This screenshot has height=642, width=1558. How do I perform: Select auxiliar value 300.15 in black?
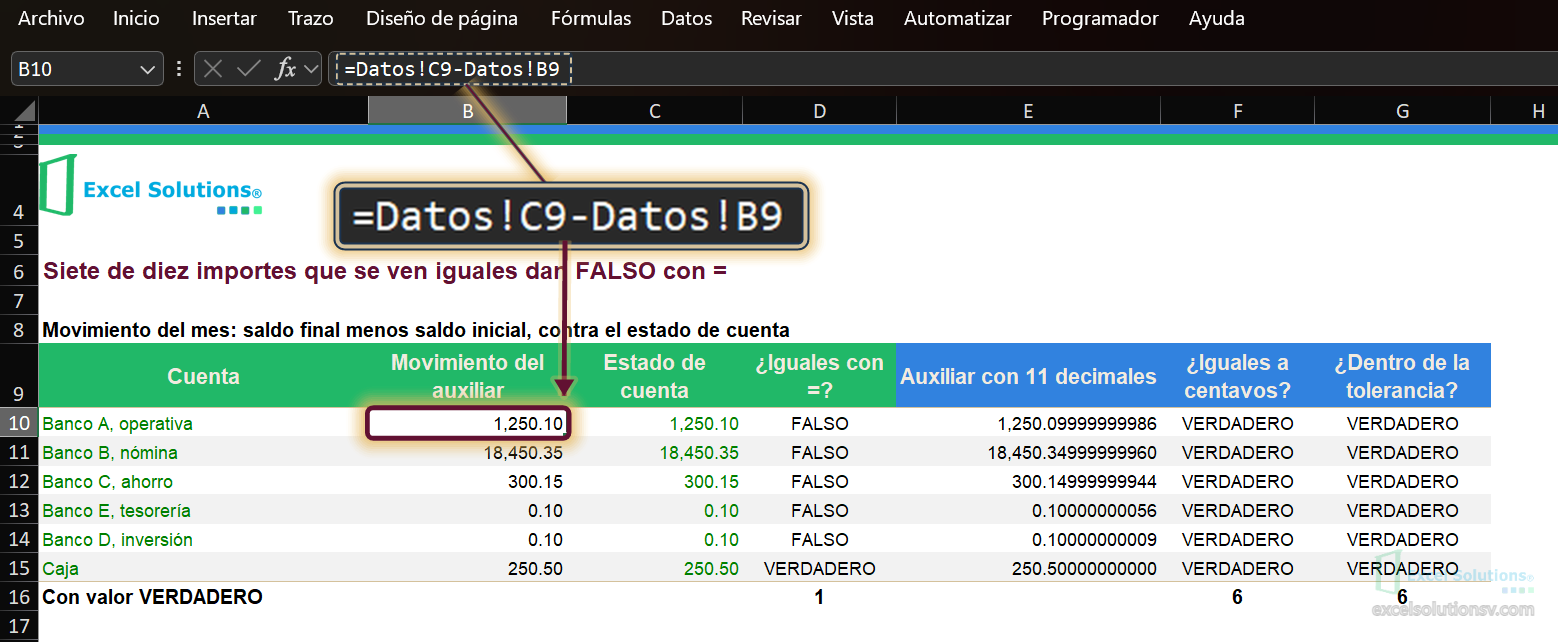467,481
